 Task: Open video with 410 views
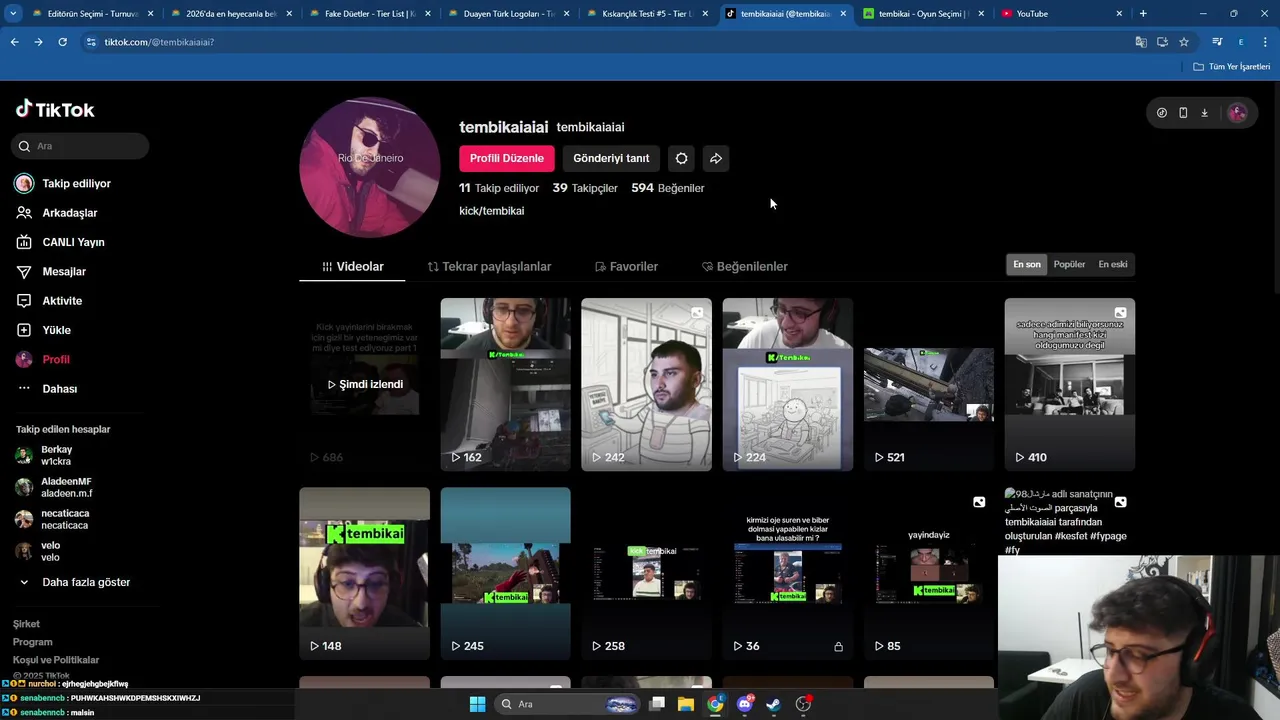click(x=1070, y=384)
